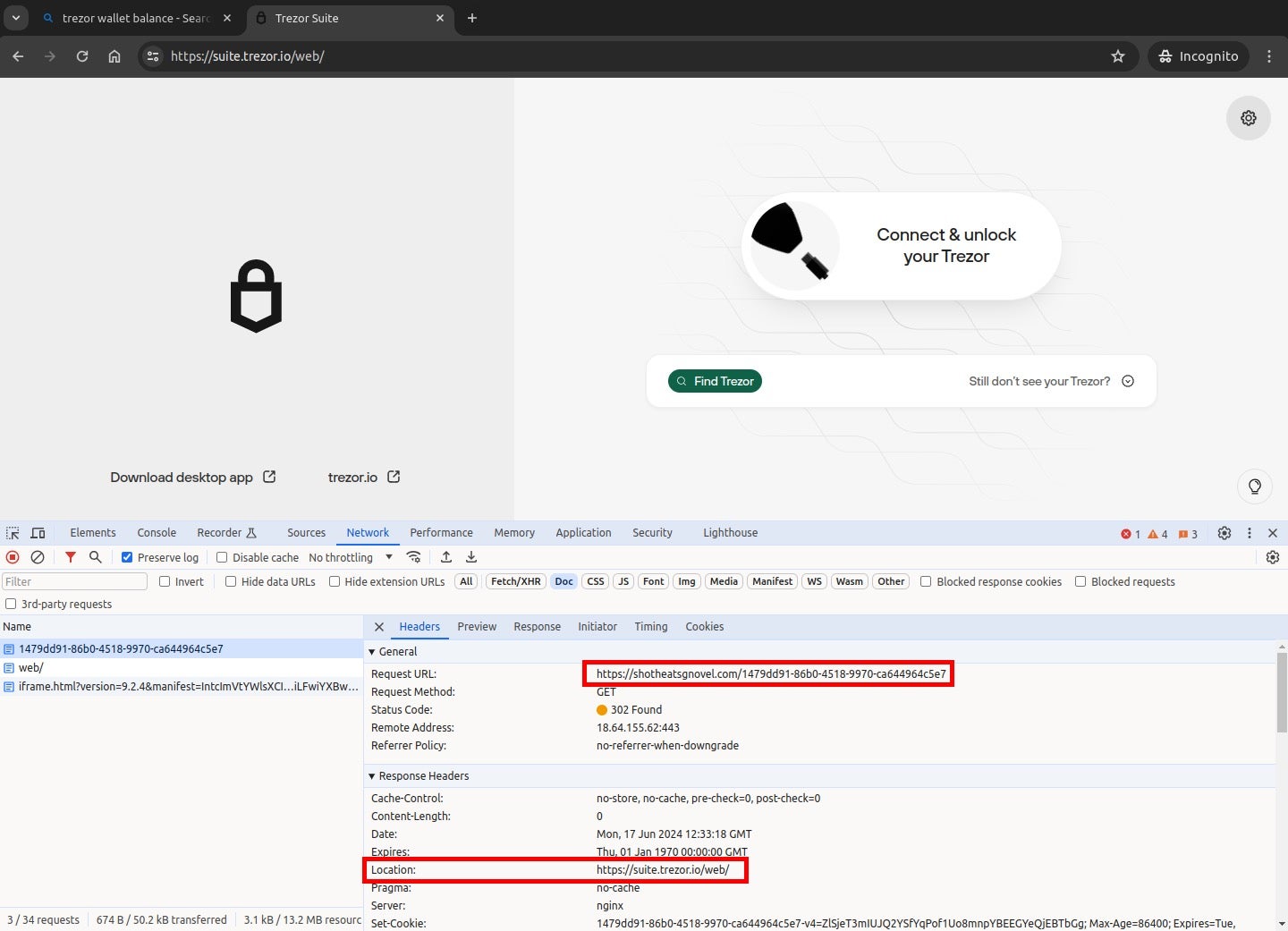Click the network Filter input field
The width and height of the screenshot is (1288, 931).
click(x=75, y=581)
